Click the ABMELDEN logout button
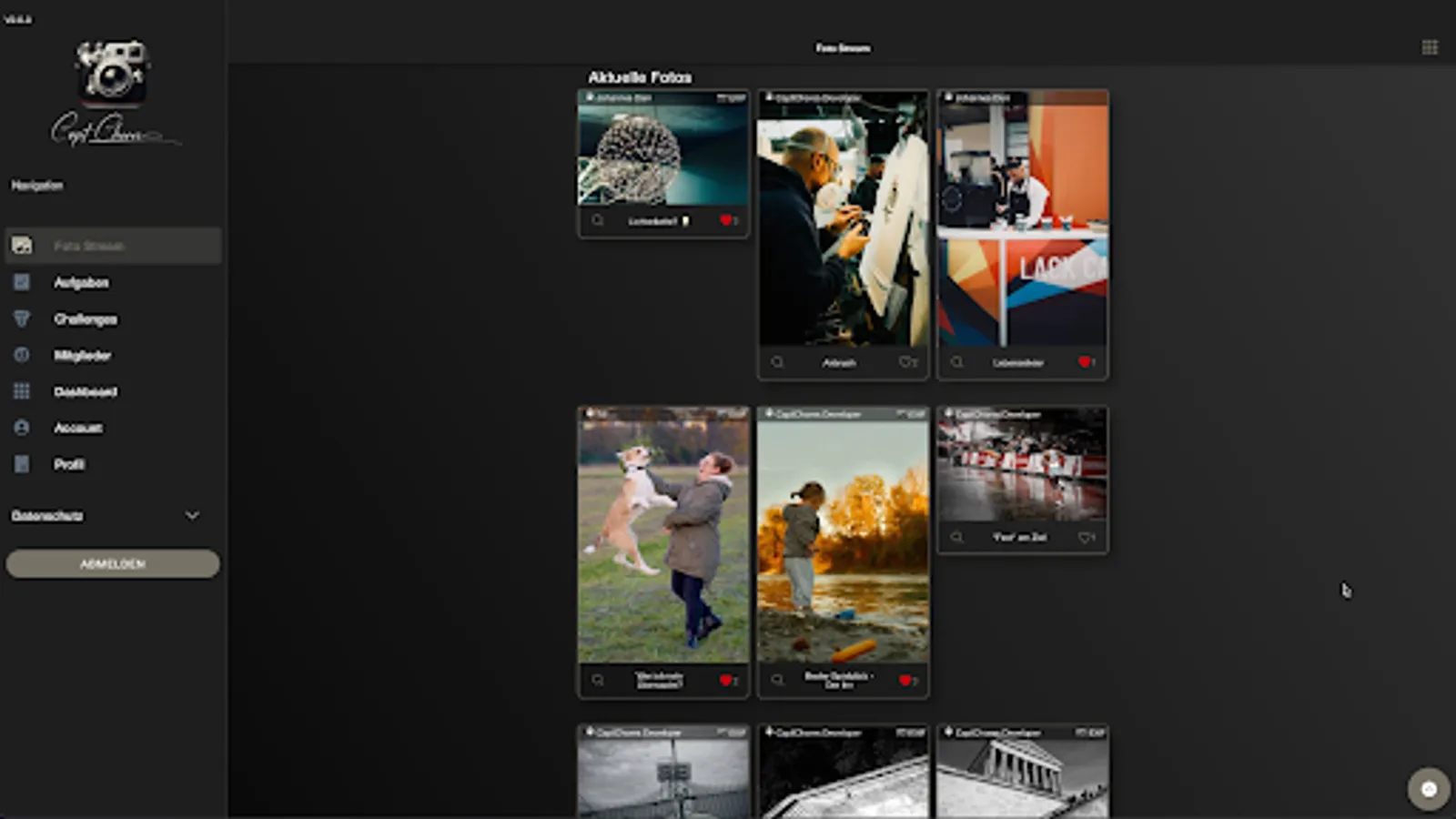 [x=112, y=563]
